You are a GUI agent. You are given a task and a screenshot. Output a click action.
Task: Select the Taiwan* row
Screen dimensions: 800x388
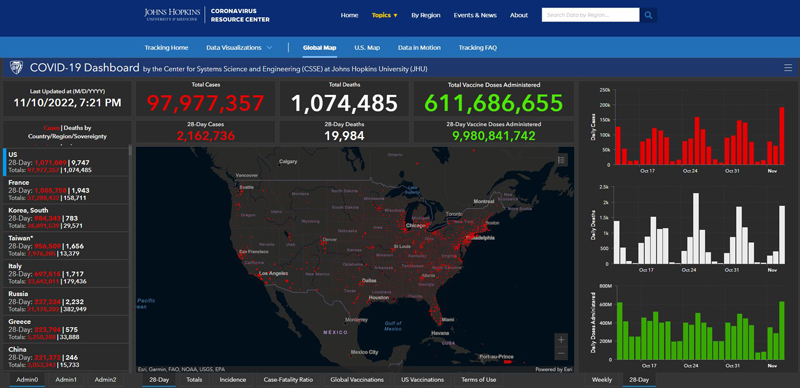66,246
